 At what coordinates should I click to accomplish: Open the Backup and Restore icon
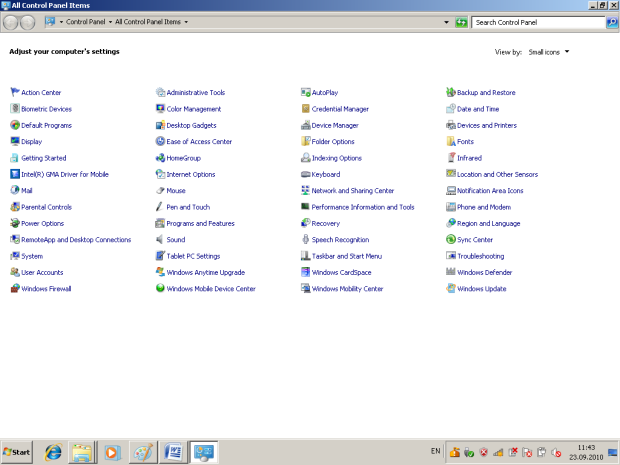[451, 92]
